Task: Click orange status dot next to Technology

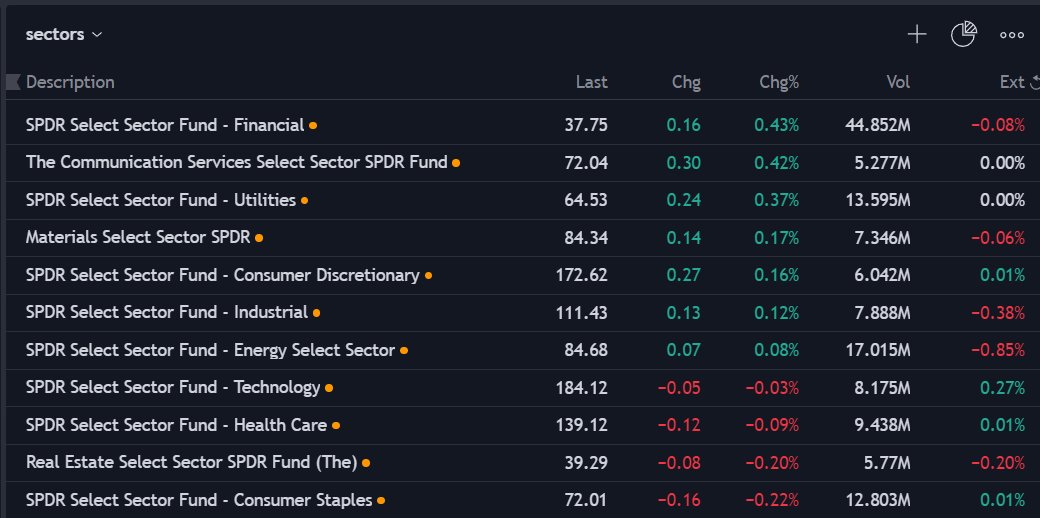Action: [x=329, y=388]
